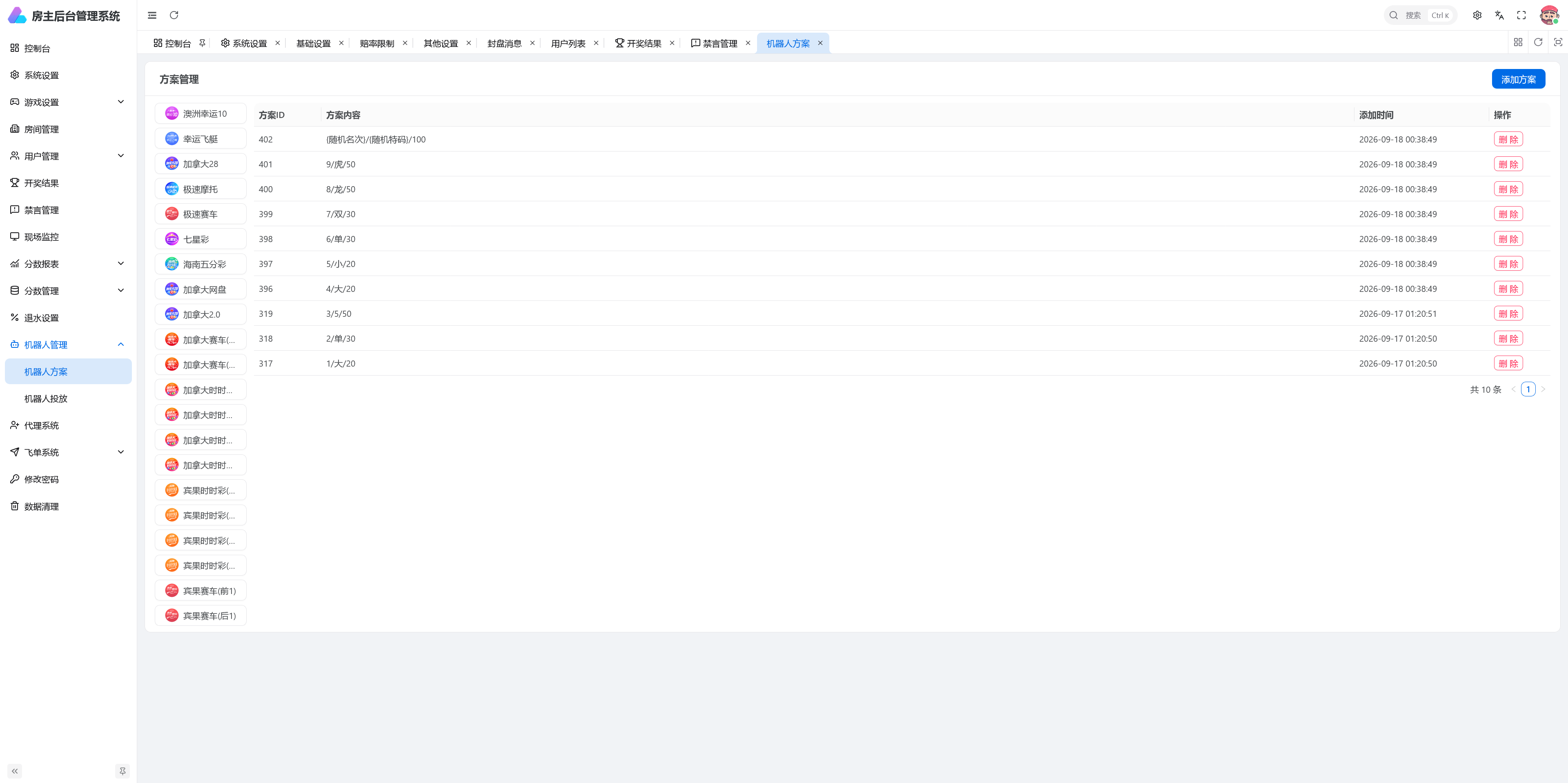Delete plan 319 with 删除 button
Screen dimensions: 1568x783
pos(1508,314)
